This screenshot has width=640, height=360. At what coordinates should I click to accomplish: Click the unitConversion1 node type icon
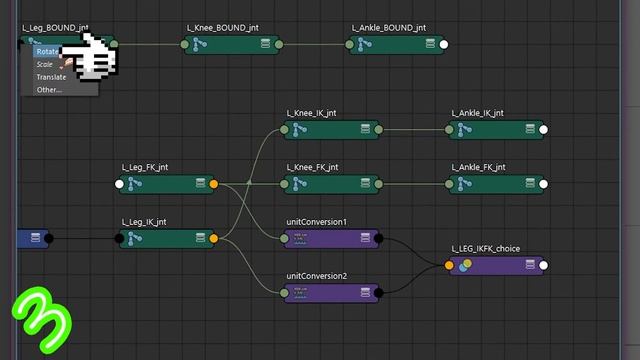[300, 238]
